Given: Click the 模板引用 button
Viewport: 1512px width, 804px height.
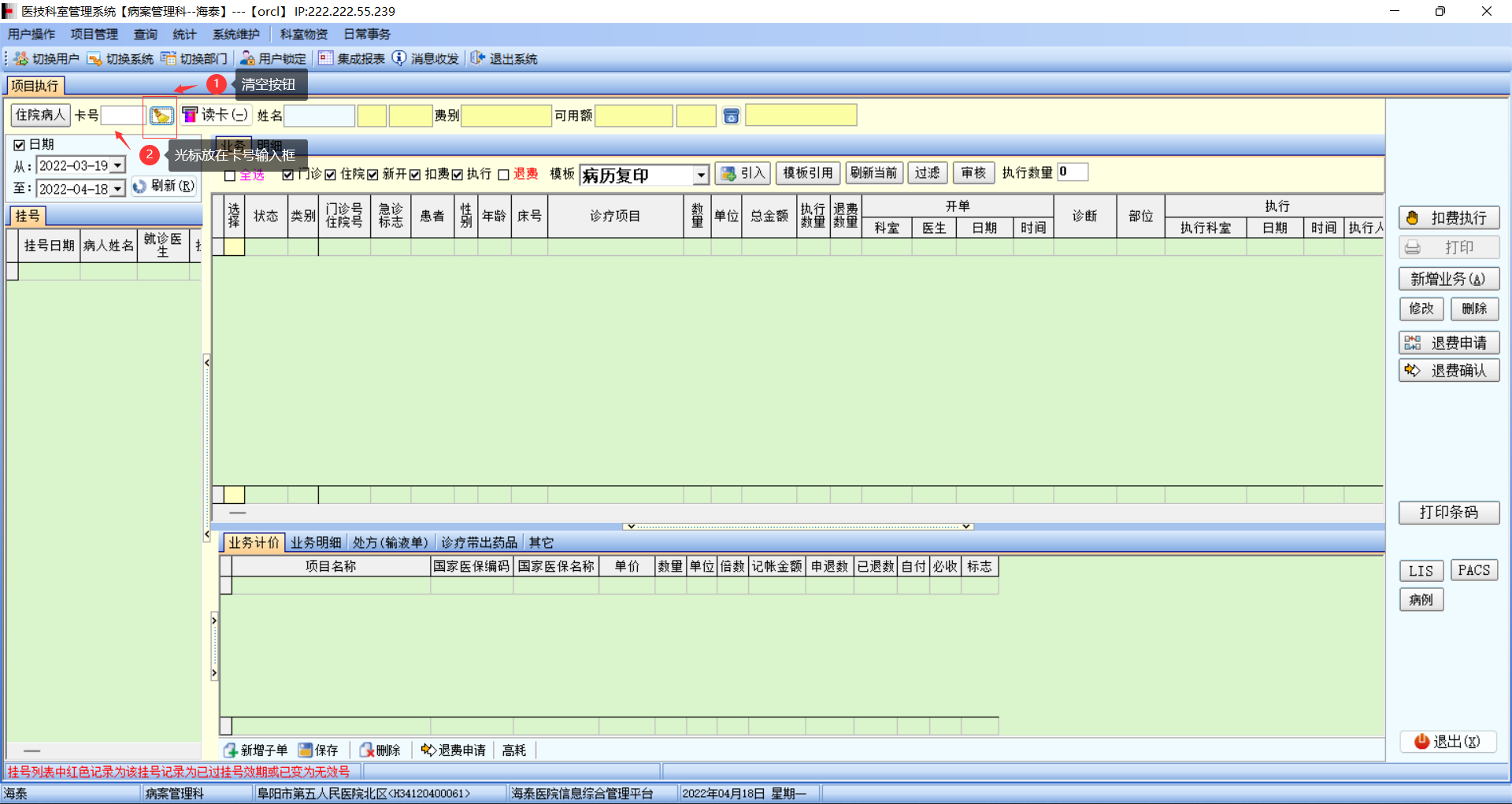Looking at the screenshot, I should click(x=808, y=173).
